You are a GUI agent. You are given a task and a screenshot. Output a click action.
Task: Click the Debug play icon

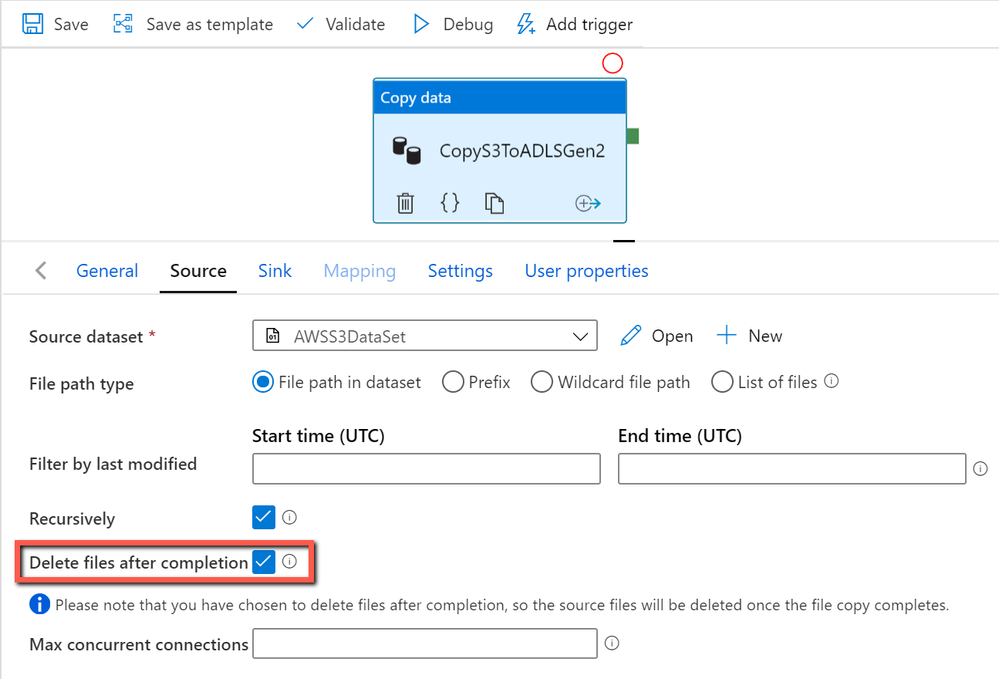(x=420, y=24)
